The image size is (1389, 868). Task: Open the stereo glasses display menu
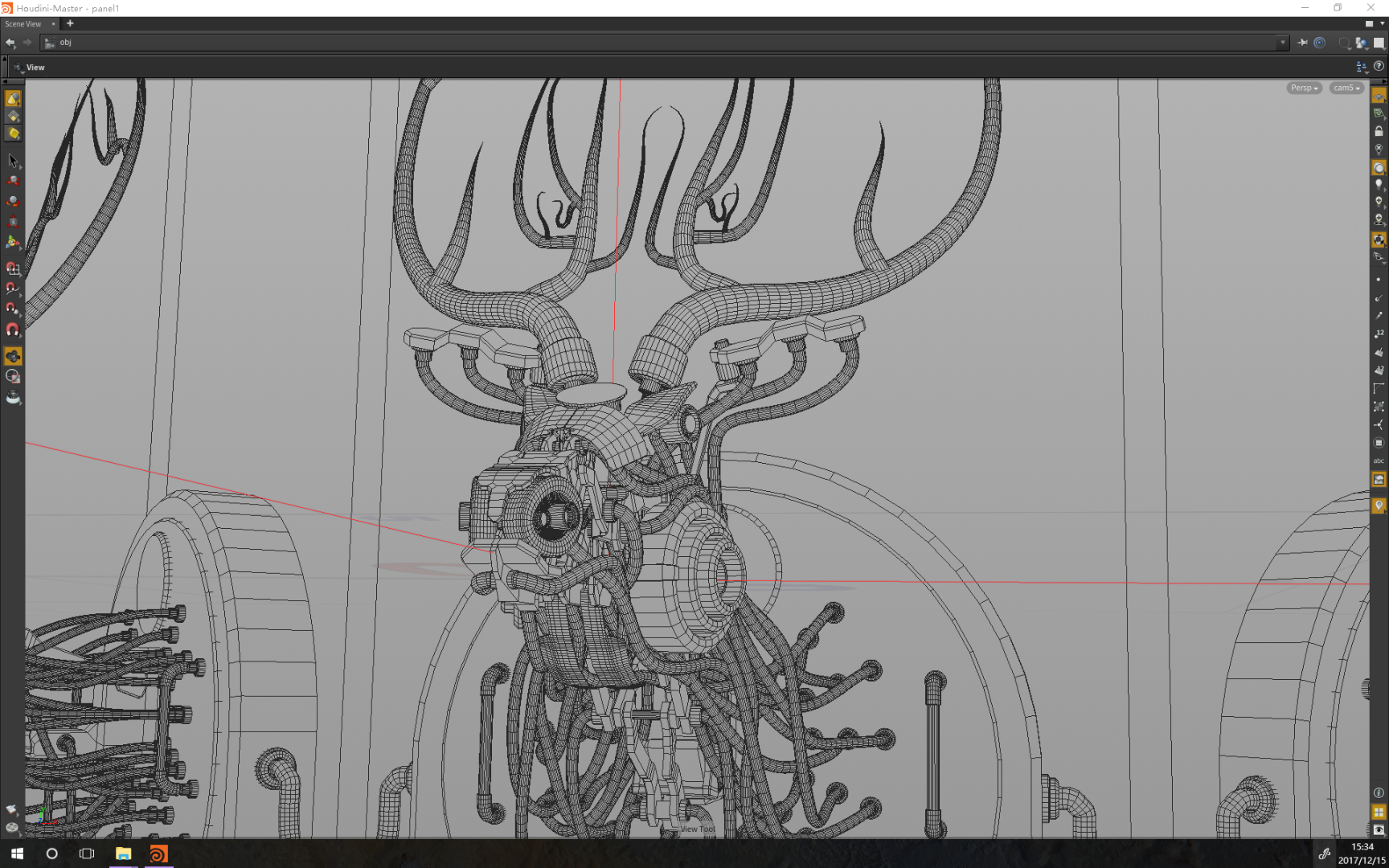point(1379,257)
